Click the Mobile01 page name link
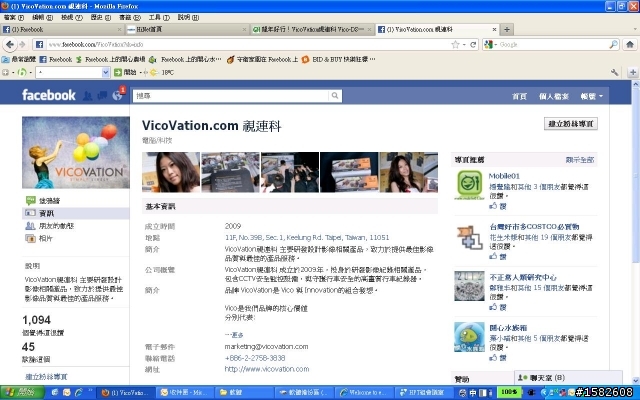 [504, 176]
